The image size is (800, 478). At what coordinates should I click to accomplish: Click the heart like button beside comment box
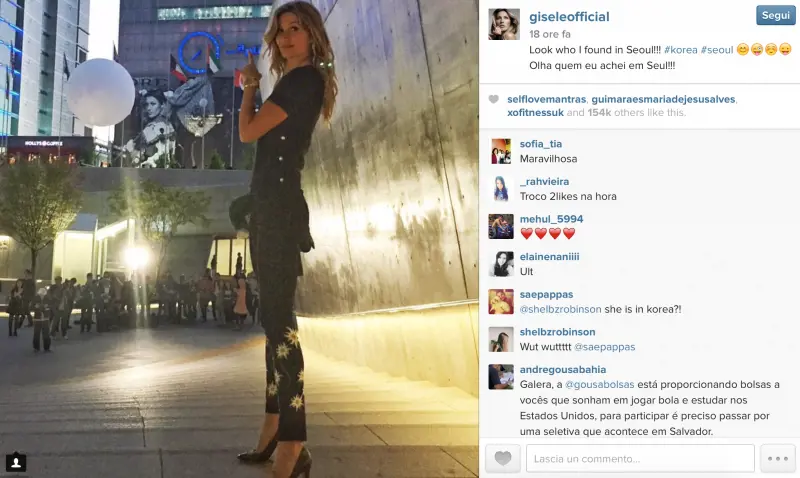[x=503, y=458]
